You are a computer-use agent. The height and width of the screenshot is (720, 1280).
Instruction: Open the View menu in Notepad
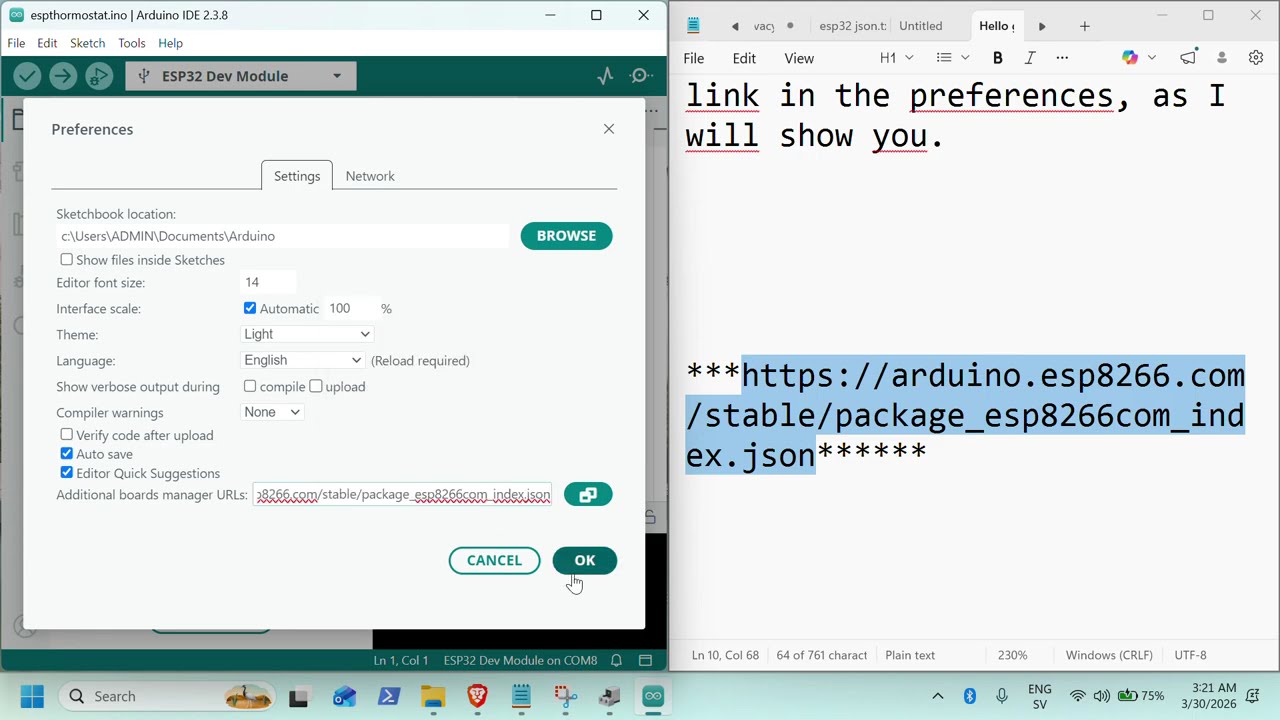(x=799, y=58)
